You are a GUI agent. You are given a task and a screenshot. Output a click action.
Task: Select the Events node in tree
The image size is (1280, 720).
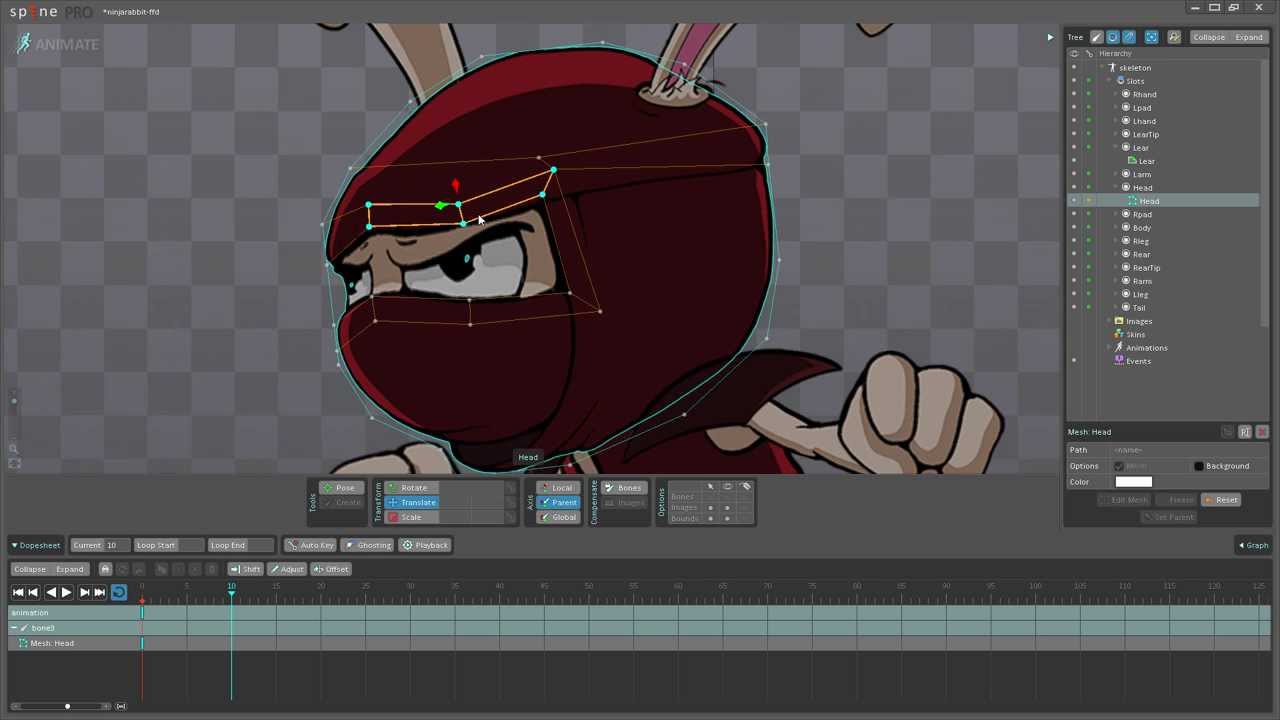(x=1137, y=361)
